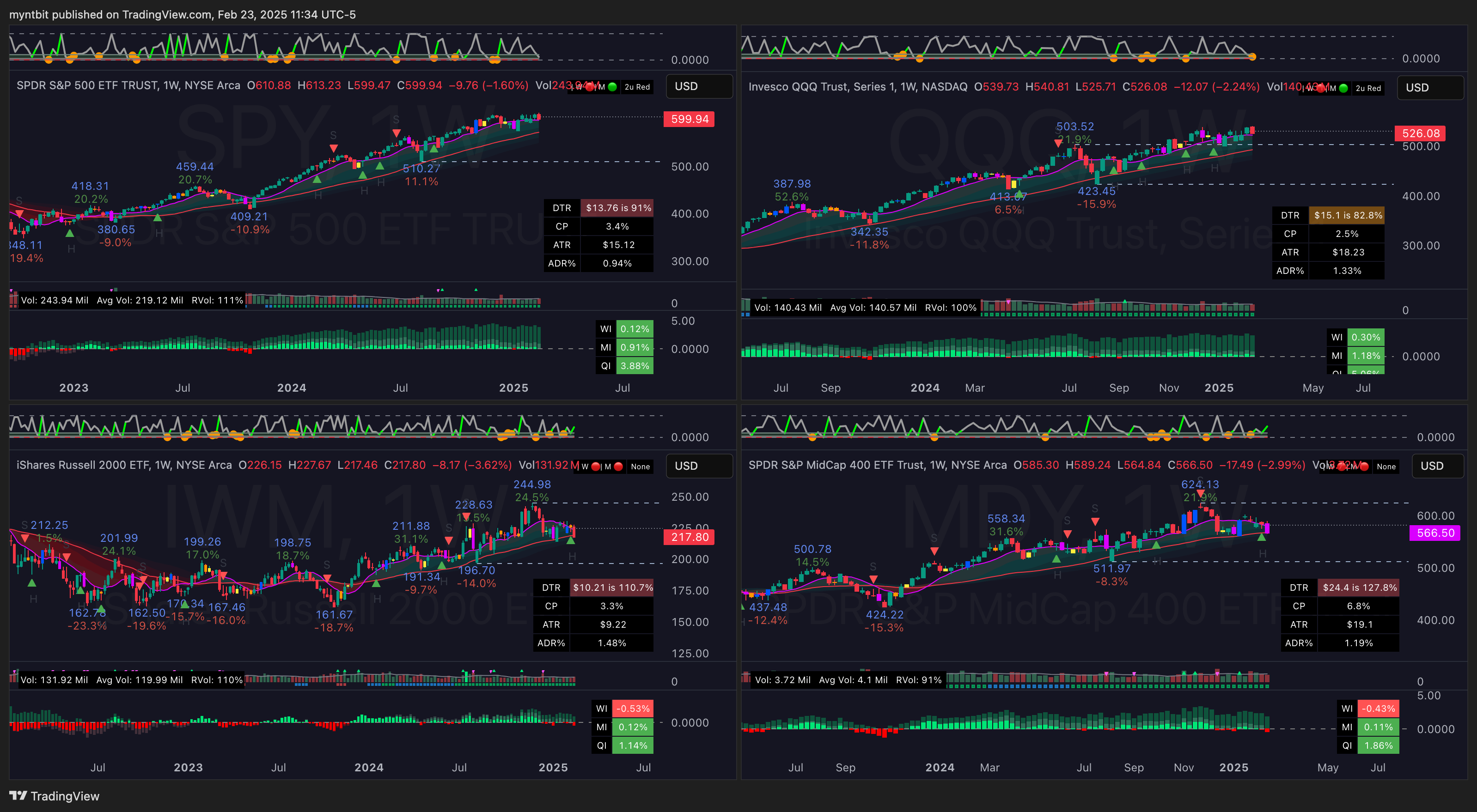Click the '$10.21 is 110.7%' DTR cell
The image size is (1477, 812).
pyautogui.click(x=612, y=588)
